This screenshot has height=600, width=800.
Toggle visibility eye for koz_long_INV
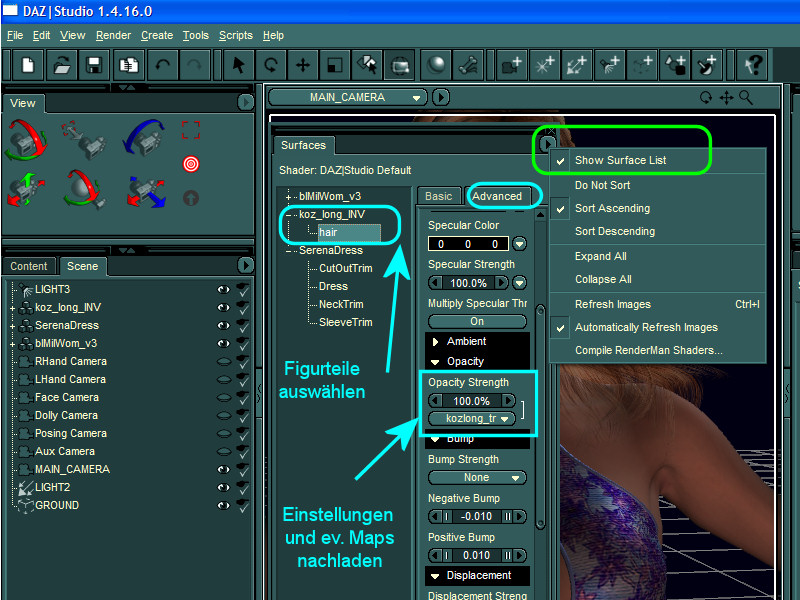(x=223, y=307)
